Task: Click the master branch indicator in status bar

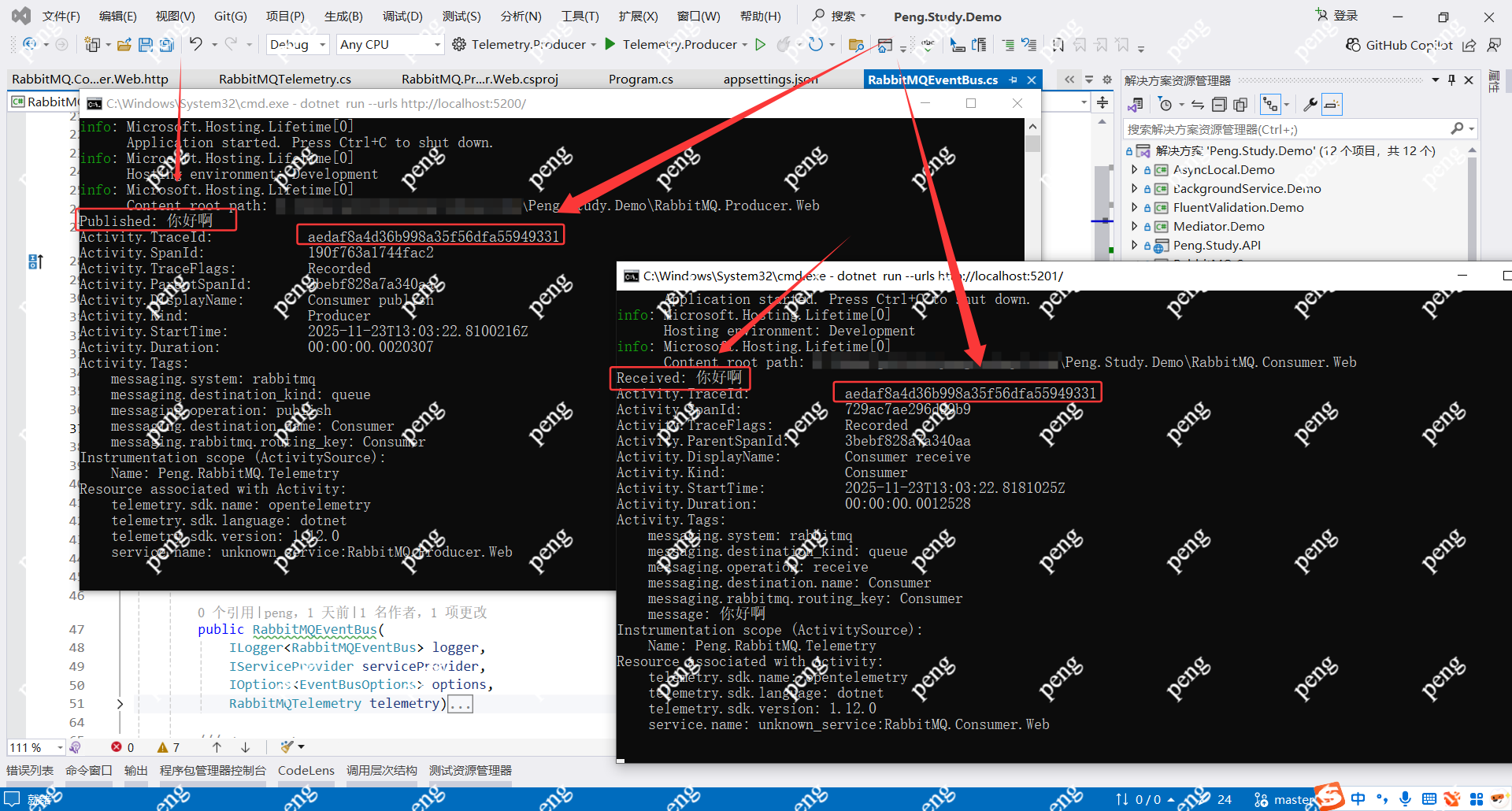Action: [x=1285, y=799]
